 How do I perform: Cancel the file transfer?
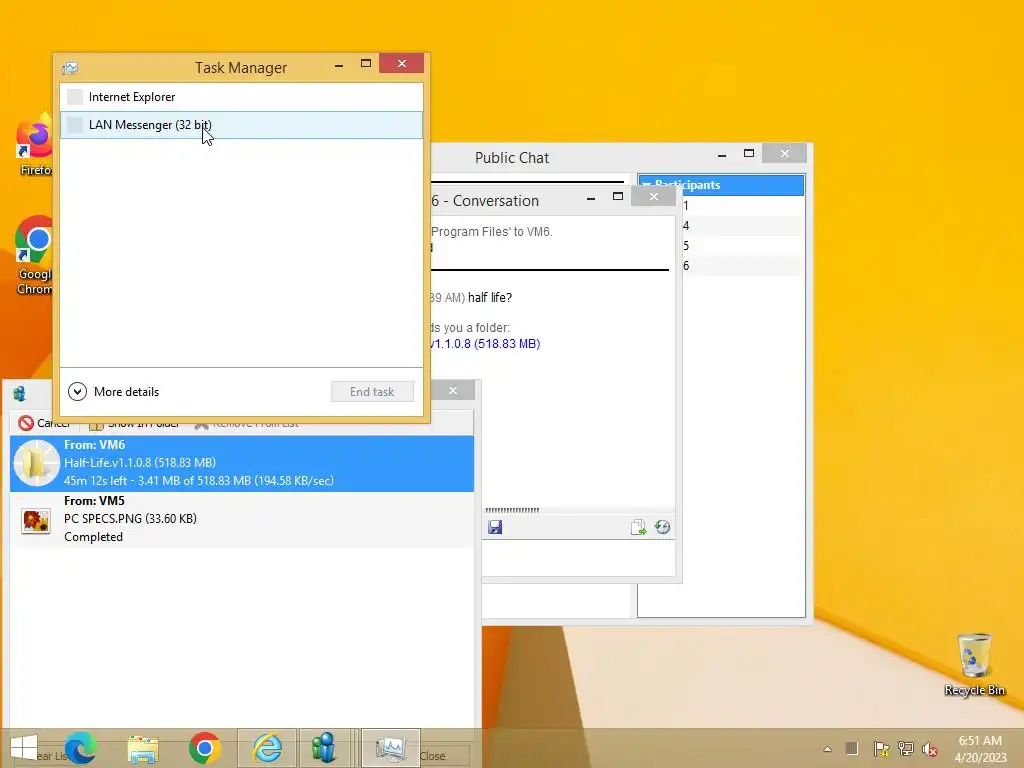(44, 423)
